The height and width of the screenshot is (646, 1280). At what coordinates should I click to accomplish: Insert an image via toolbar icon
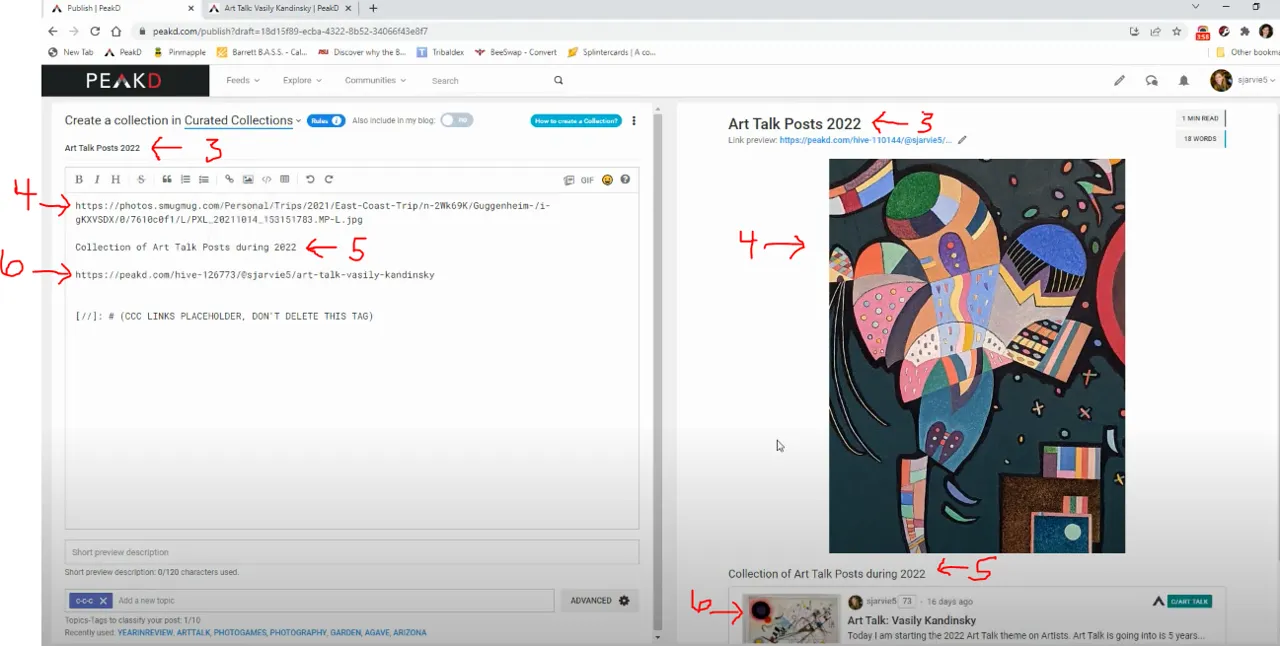pos(248,180)
